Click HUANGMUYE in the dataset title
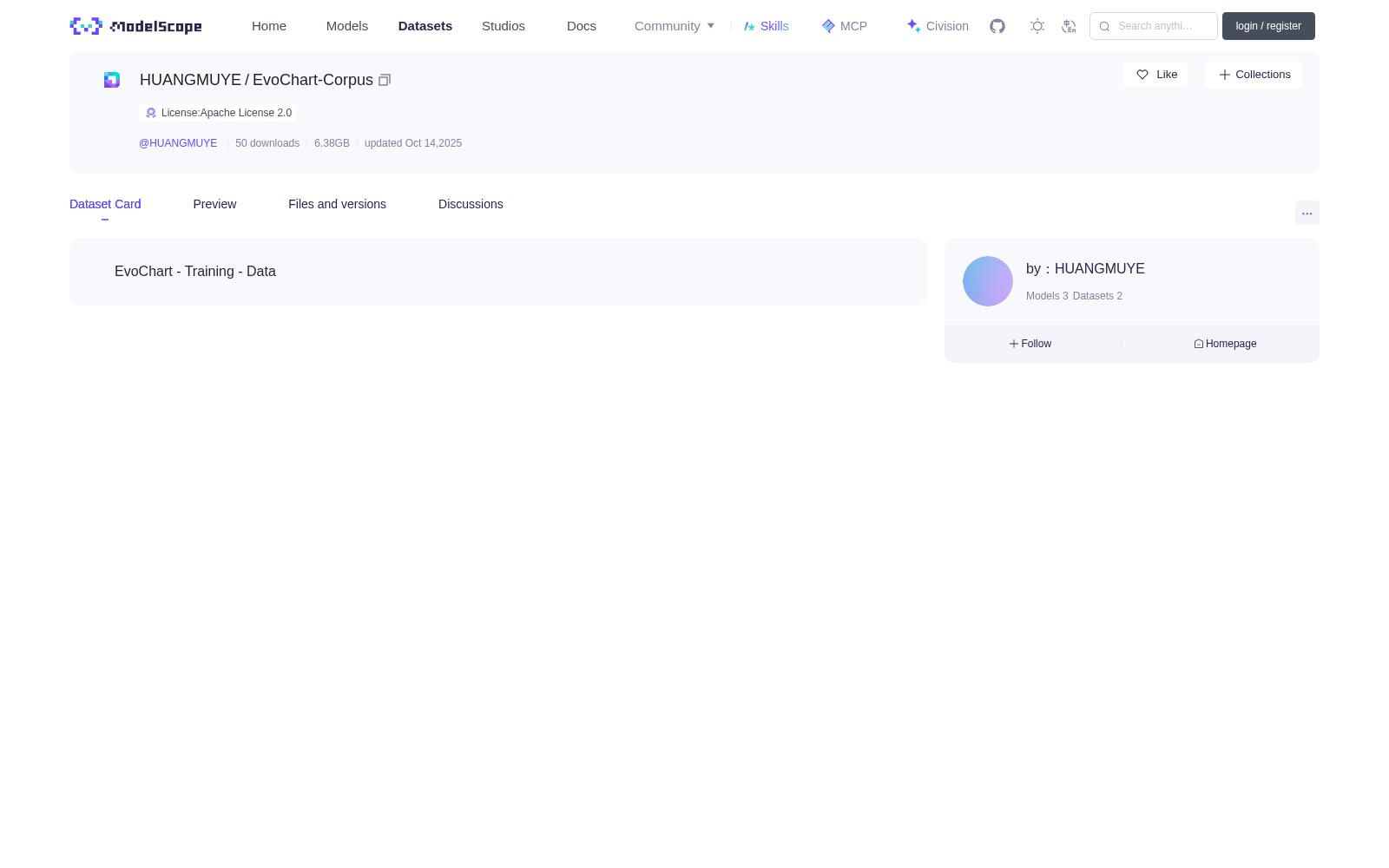Screen dimensions: 1389x868 [190, 80]
